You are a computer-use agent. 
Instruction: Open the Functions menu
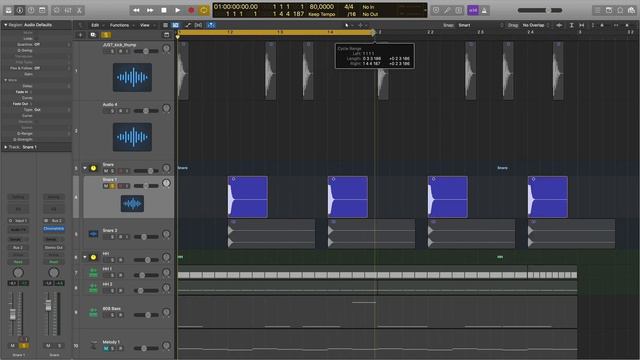119,25
